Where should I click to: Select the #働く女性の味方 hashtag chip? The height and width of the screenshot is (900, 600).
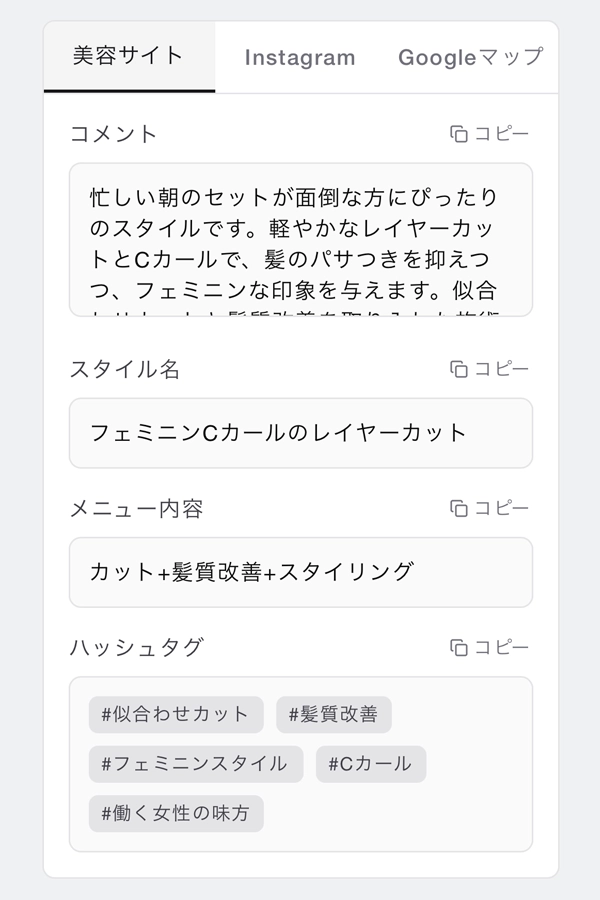coord(176,814)
